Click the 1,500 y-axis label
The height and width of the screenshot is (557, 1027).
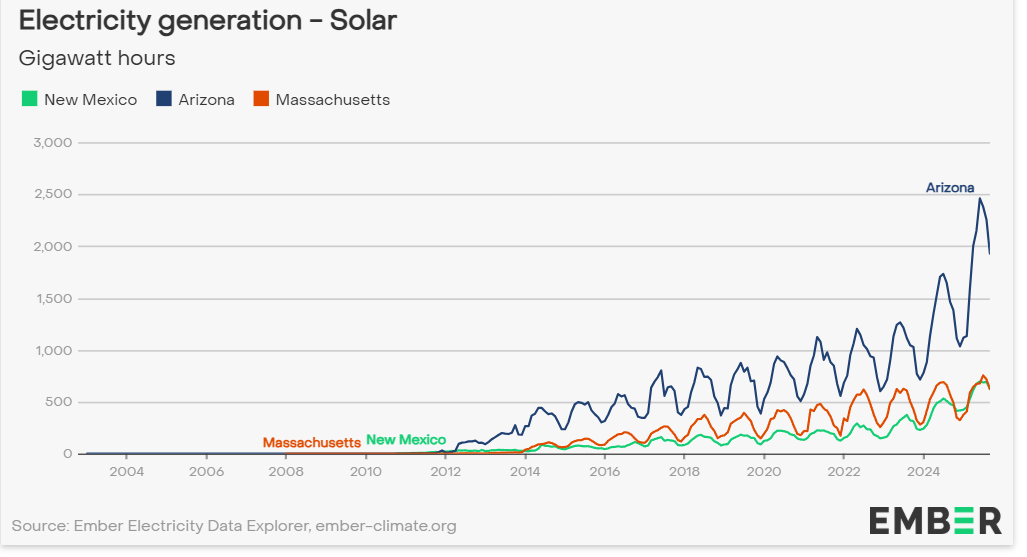pyautogui.click(x=53, y=299)
